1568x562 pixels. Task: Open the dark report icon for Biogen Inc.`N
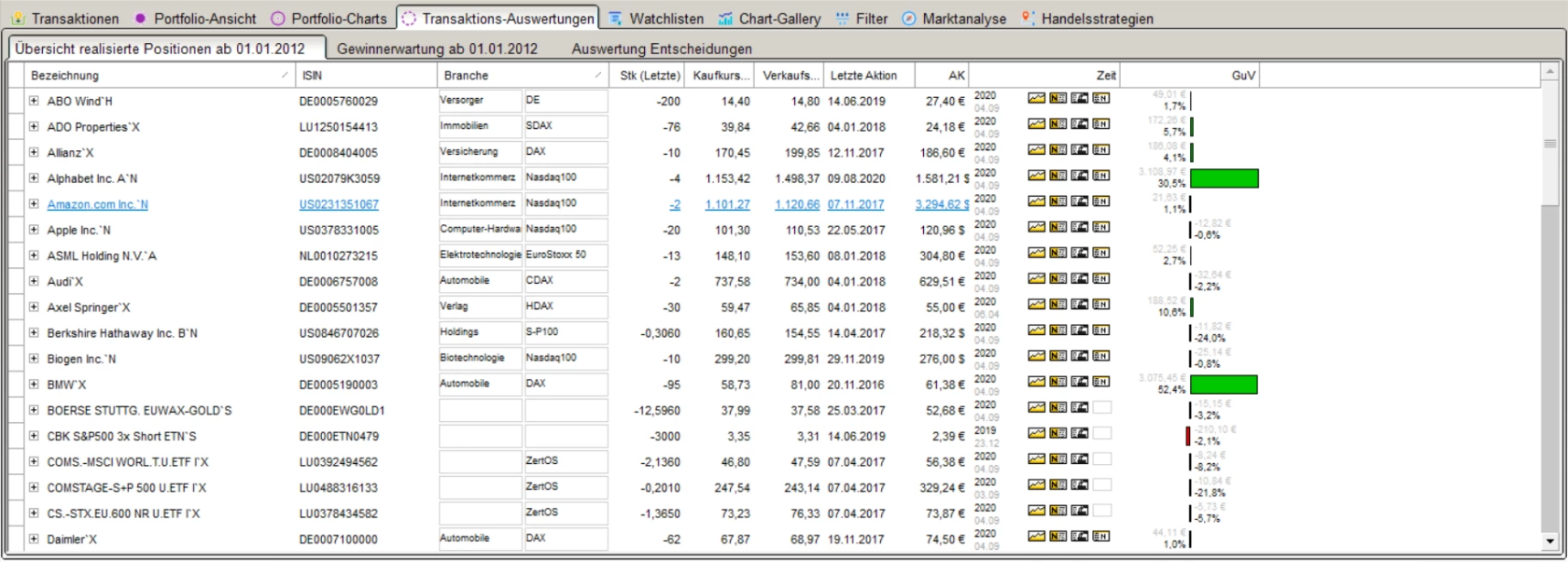(1080, 356)
